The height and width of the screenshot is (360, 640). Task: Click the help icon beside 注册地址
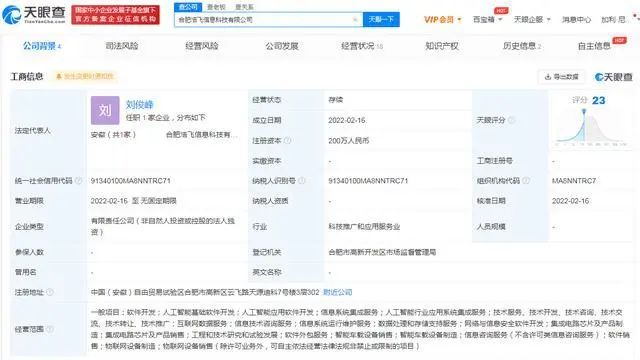[50, 292]
